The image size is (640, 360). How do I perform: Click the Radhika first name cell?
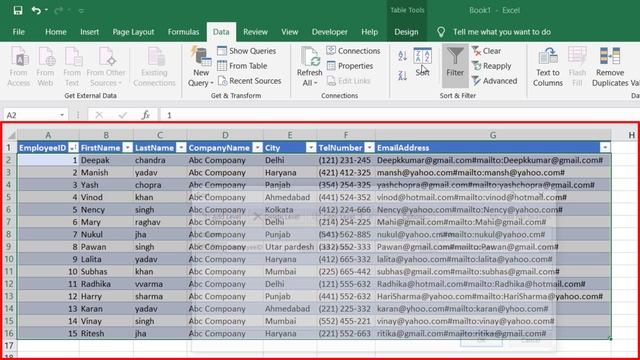point(106,284)
